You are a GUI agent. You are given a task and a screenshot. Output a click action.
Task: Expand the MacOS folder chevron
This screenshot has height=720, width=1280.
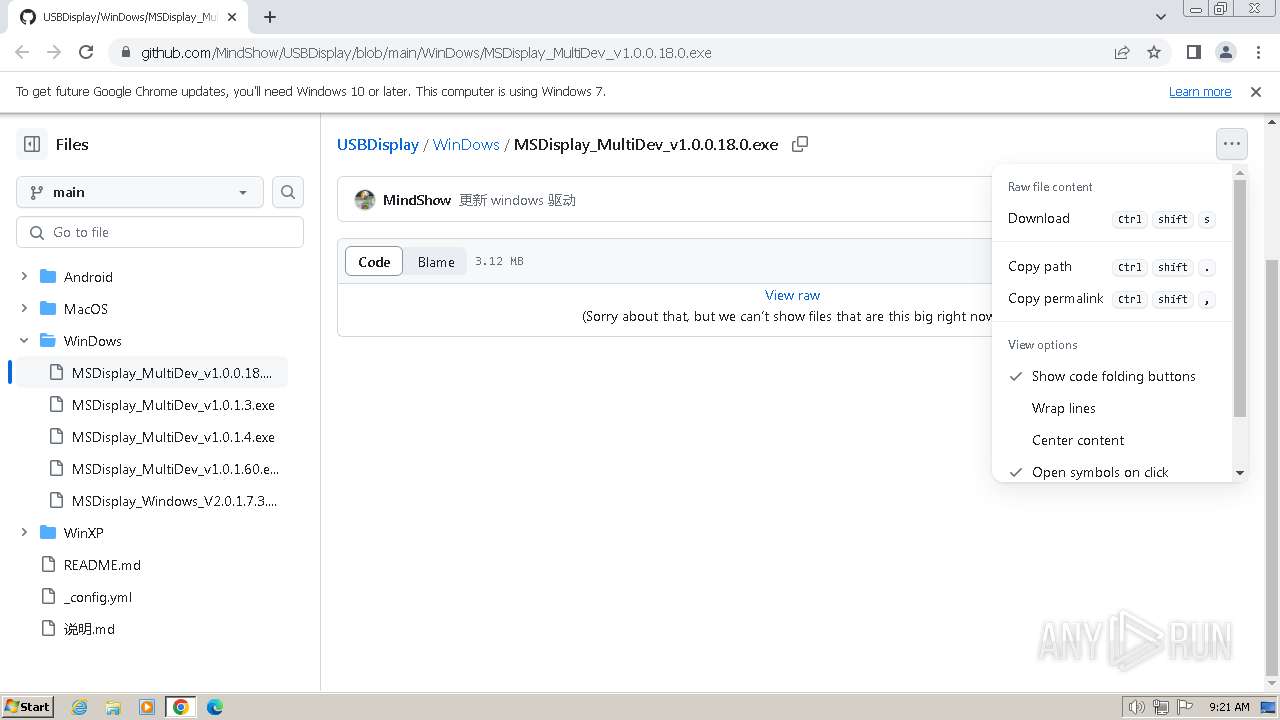pyautogui.click(x=24, y=308)
